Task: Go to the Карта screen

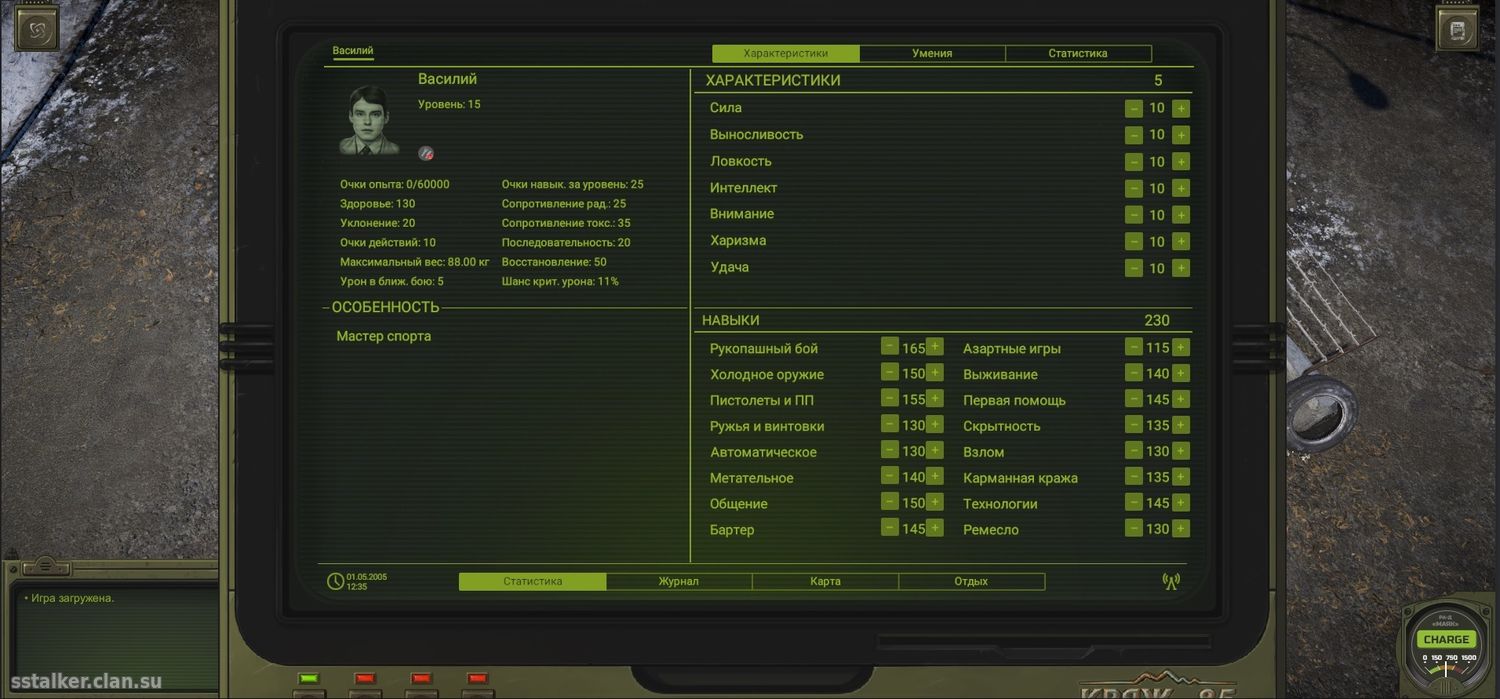Action: click(825, 582)
